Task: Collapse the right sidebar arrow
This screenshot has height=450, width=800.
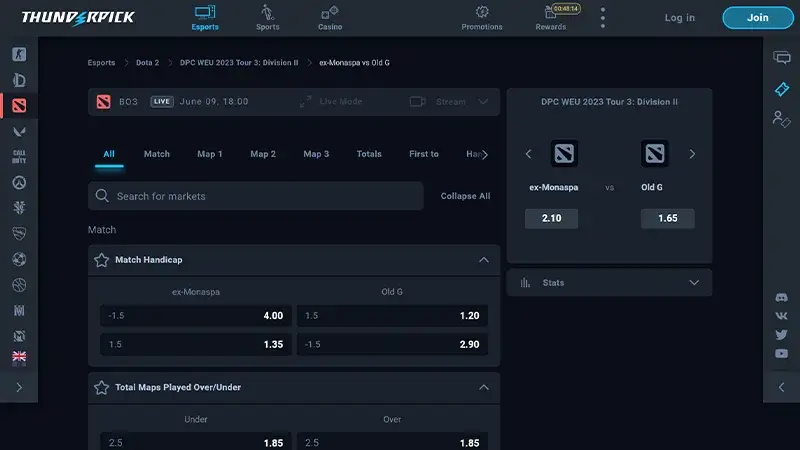Action: pyautogui.click(x=781, y=387)
